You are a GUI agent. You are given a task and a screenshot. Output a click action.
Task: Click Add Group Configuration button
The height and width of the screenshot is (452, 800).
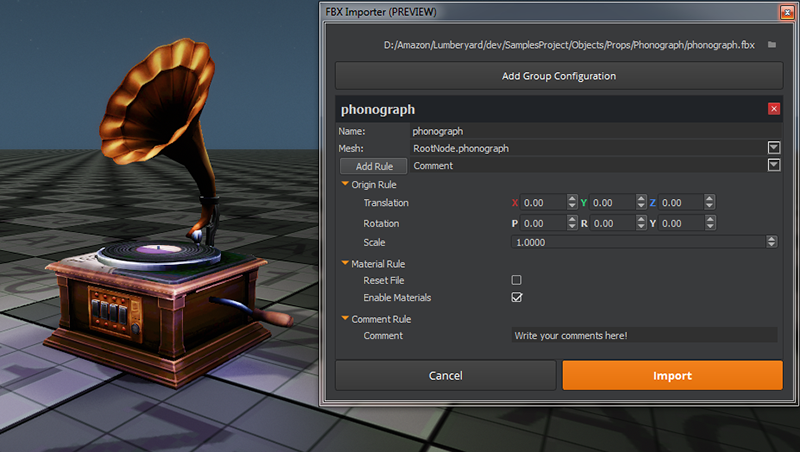point(559,76)
